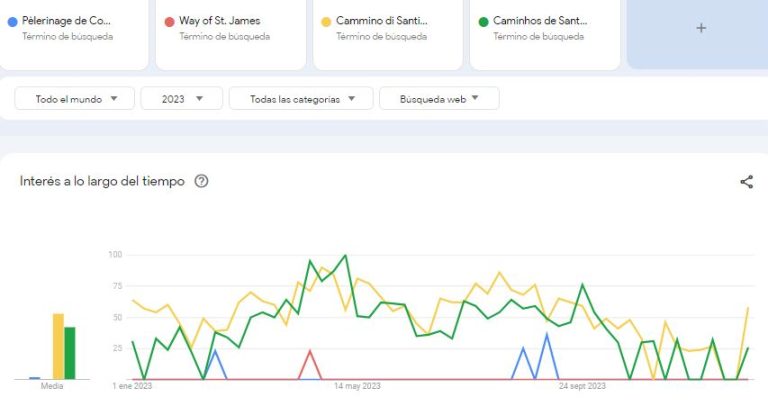Open the Todo el mundo region dropdown
The image size is (768, 406).
pos(74,98)
